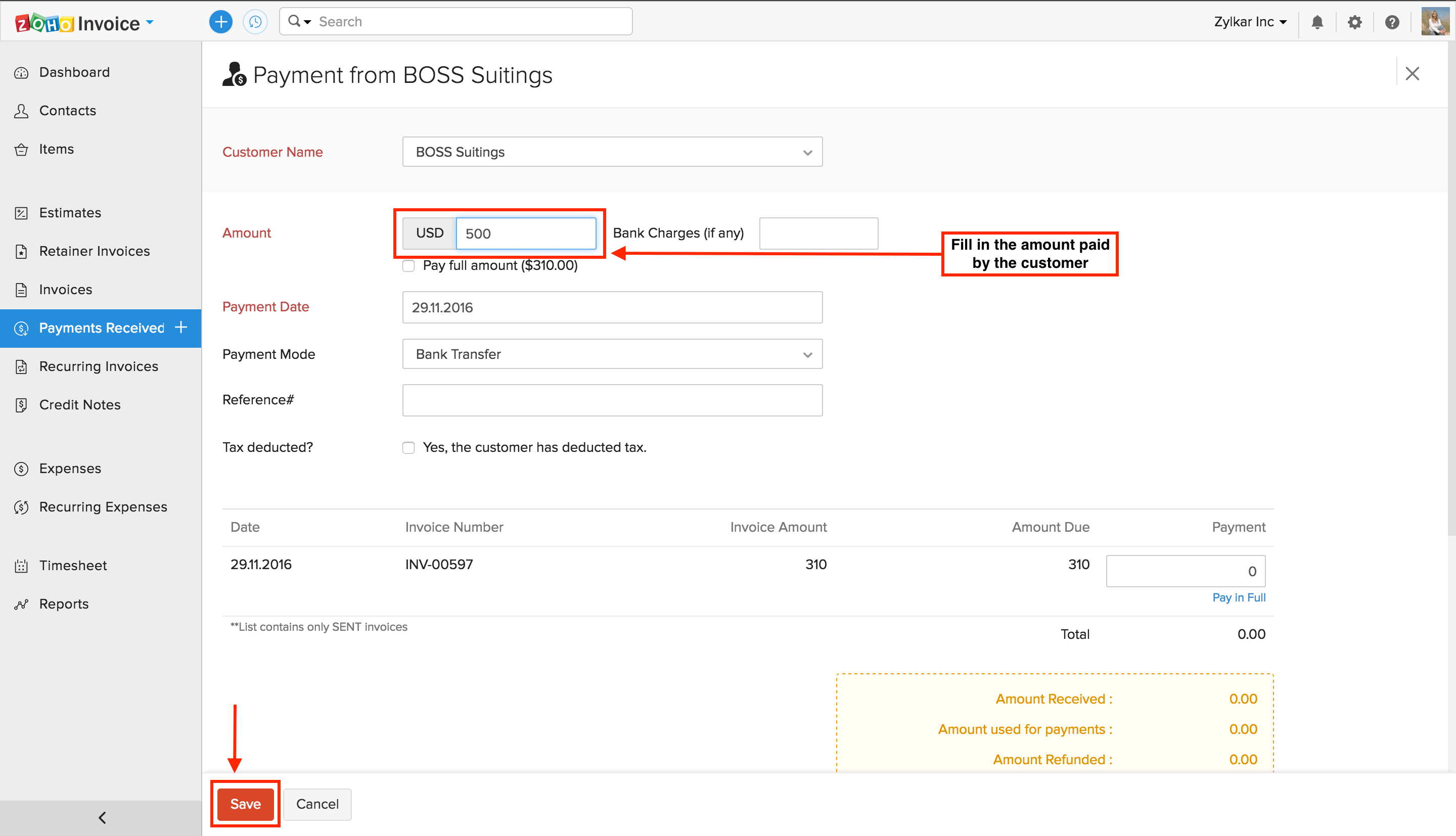Image resolution: width=1456 pixels, height=836 pixels.
Task: Click the Pay in Full link
Action: tap(1239, 597)
